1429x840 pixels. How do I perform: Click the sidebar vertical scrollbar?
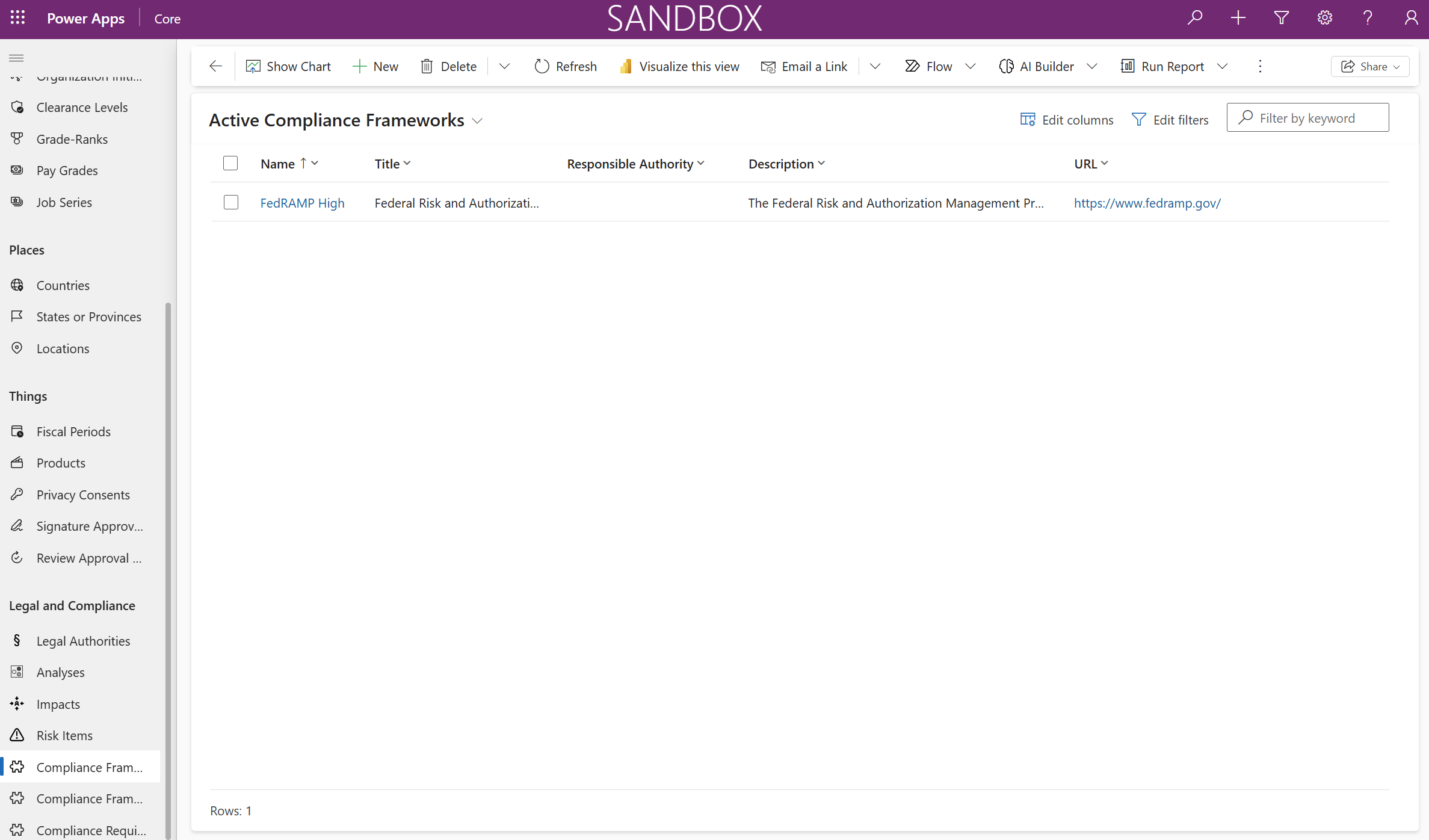(x=168, y=570)
